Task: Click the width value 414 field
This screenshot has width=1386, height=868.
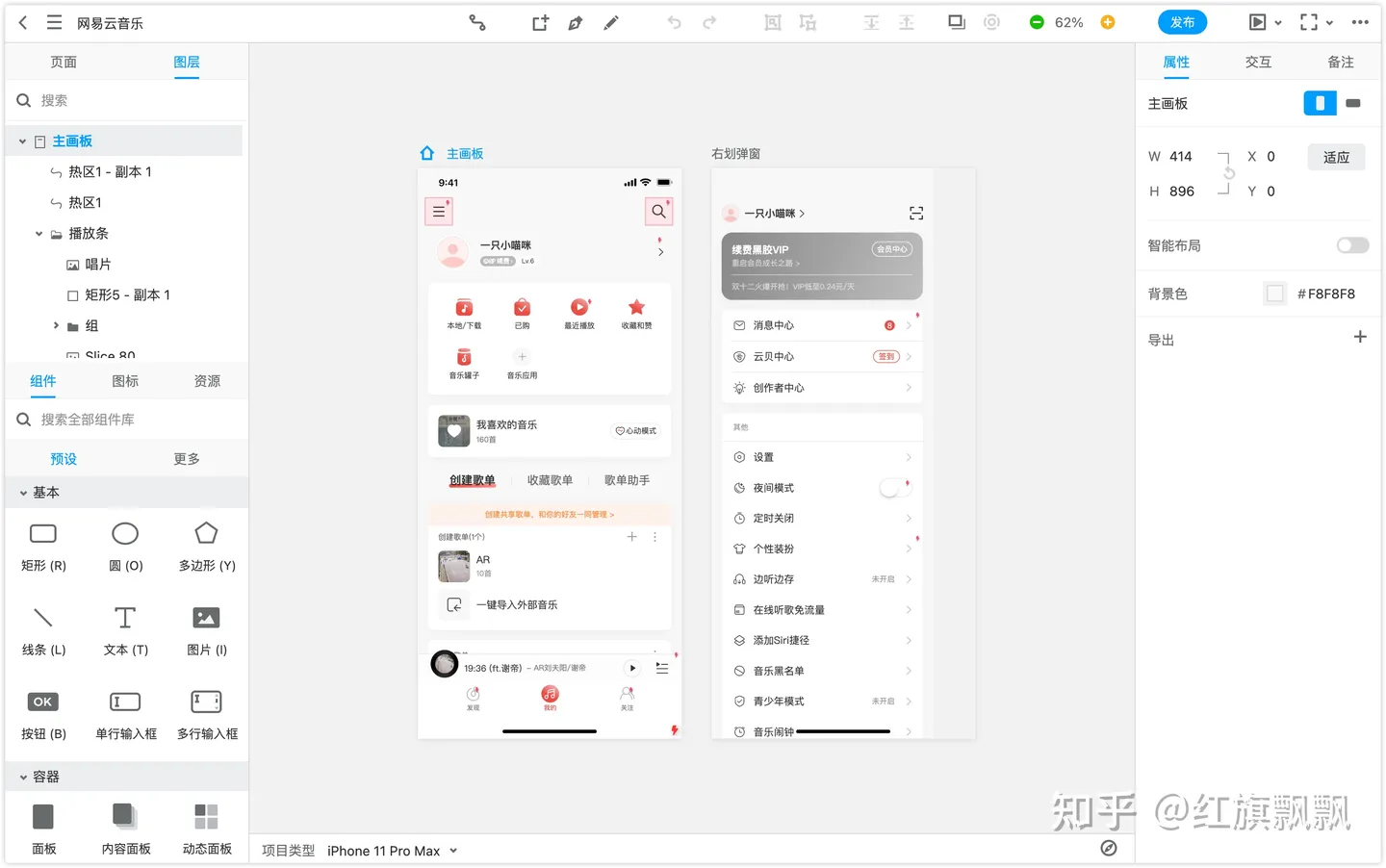Action: (1181, 157)
